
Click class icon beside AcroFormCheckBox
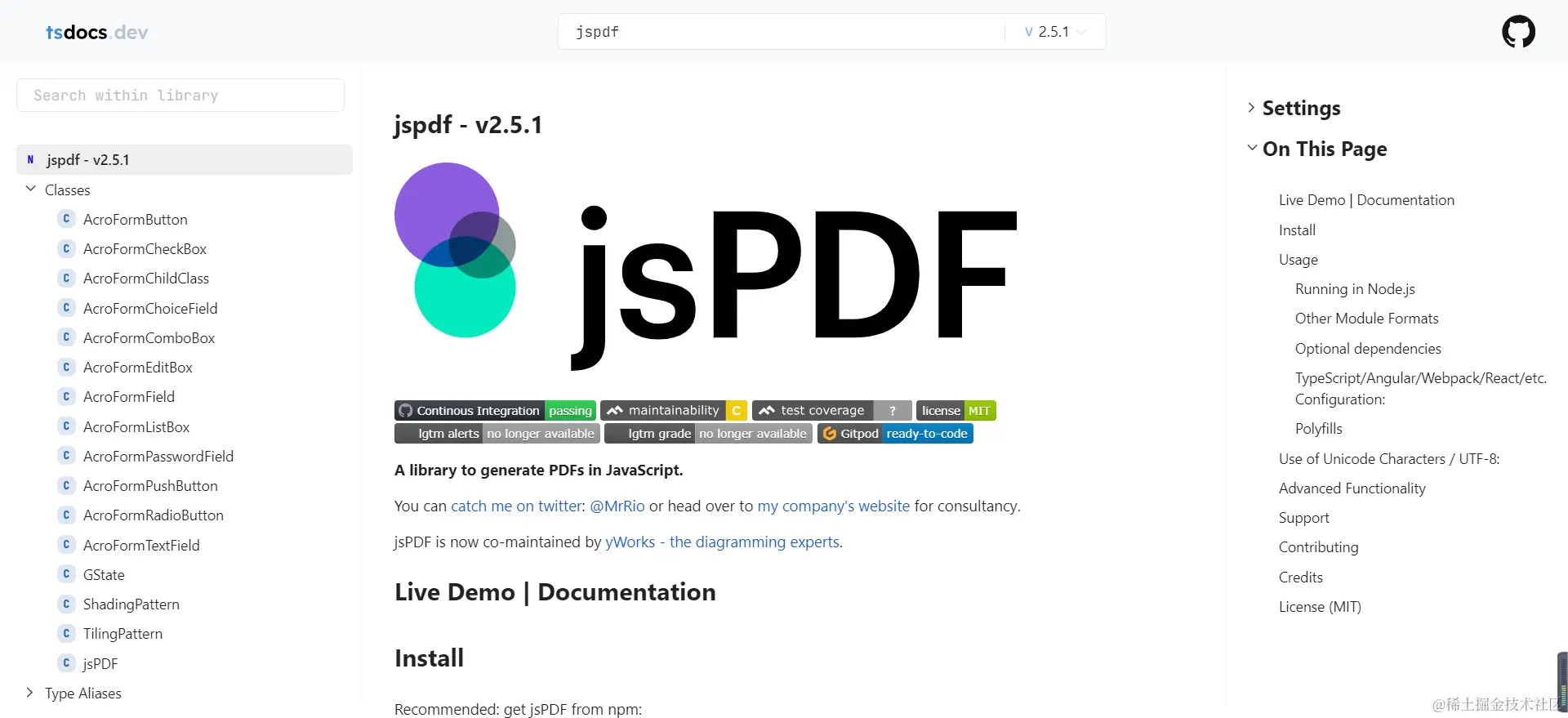[x=67, y=248]
